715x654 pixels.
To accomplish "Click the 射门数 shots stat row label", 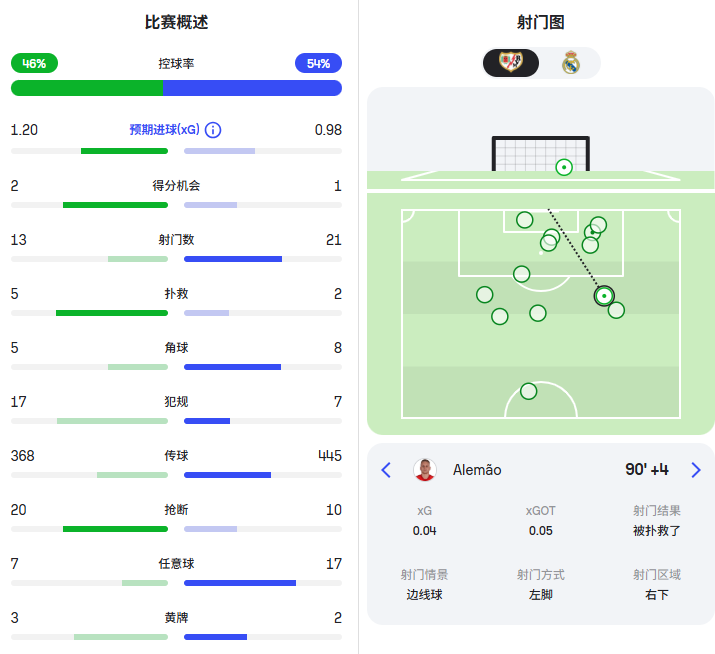I will pos(176,240).
